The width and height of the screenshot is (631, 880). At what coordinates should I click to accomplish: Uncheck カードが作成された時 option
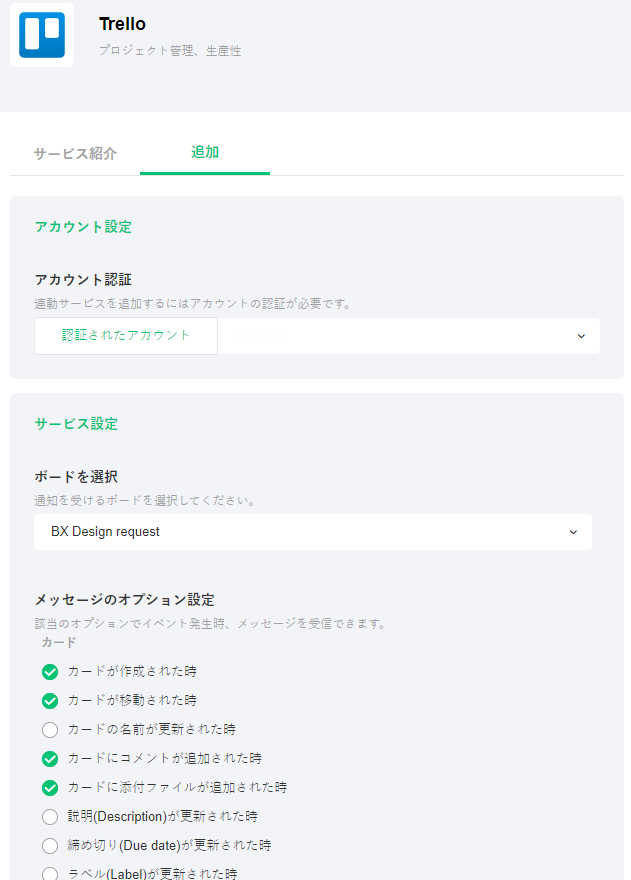coord(50,672)
